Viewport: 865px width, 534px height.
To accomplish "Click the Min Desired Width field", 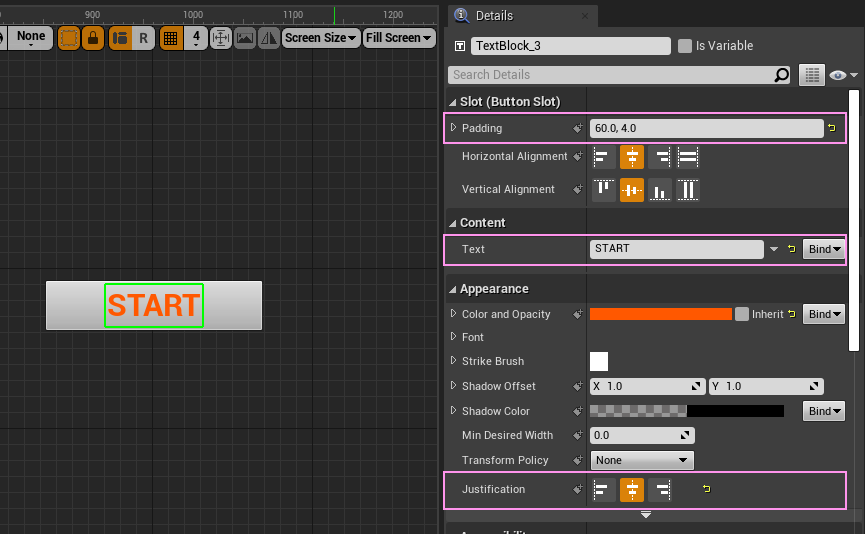I will click(x=642, y=435).
